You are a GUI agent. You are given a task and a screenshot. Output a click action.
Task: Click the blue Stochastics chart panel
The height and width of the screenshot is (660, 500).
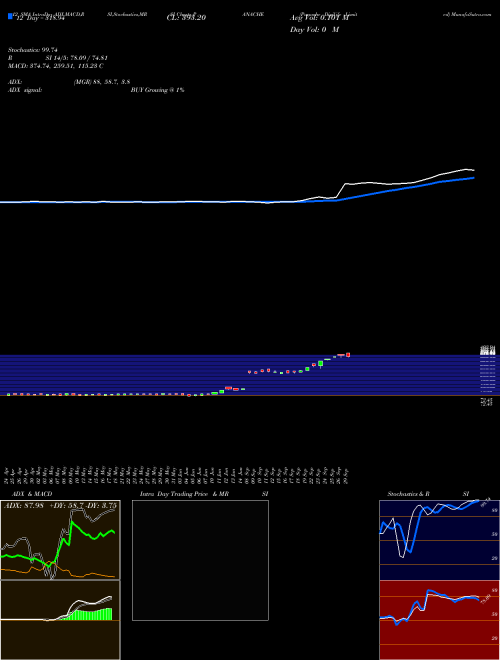(439, 540)
